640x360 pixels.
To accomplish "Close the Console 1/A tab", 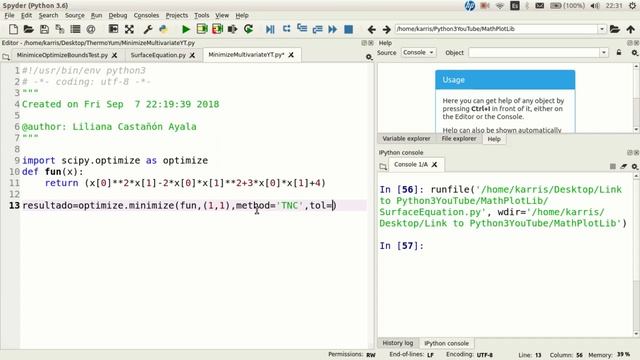I will [435, 164].
